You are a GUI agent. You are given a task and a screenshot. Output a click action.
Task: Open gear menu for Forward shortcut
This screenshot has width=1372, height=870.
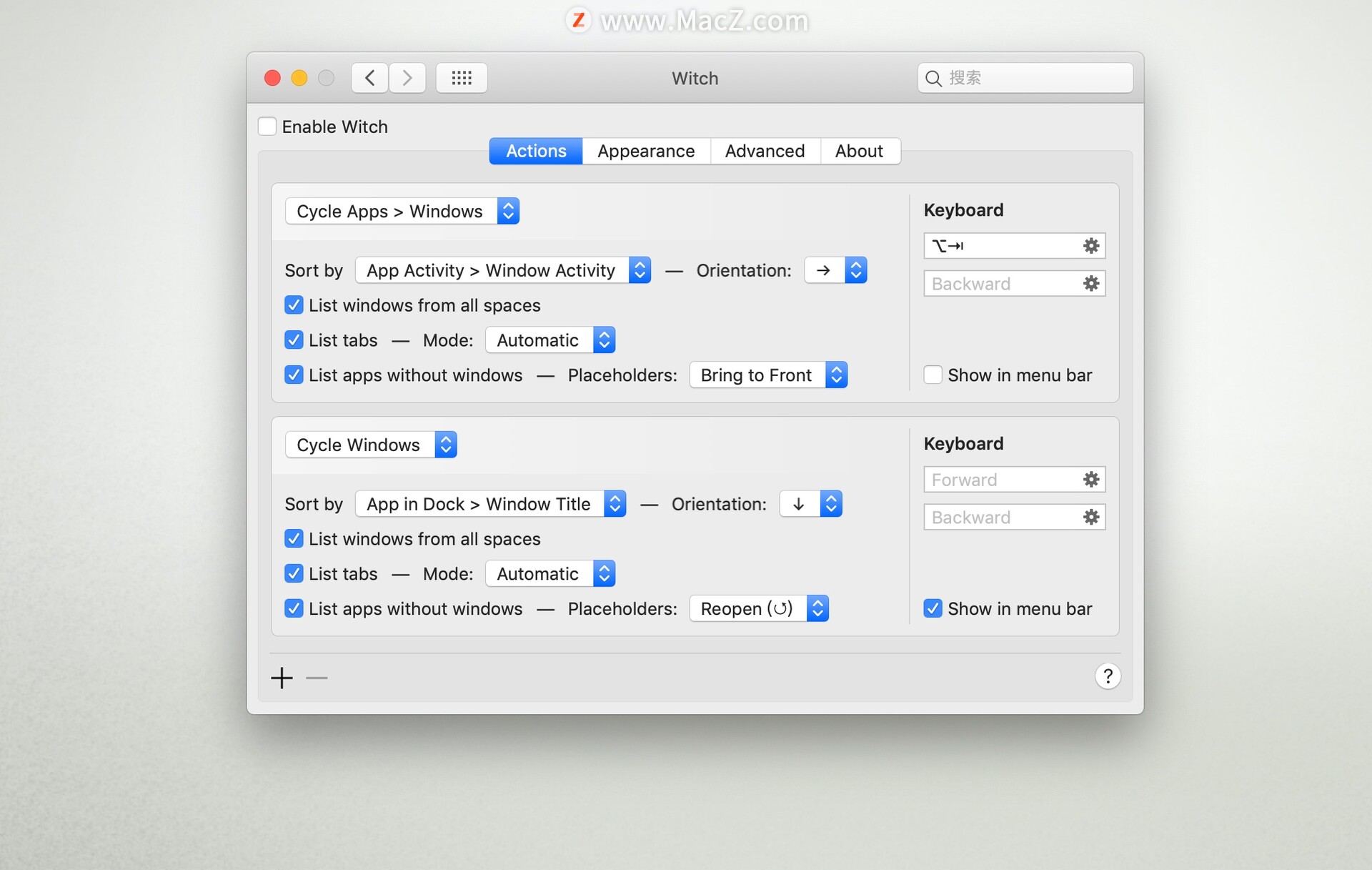1090,480
